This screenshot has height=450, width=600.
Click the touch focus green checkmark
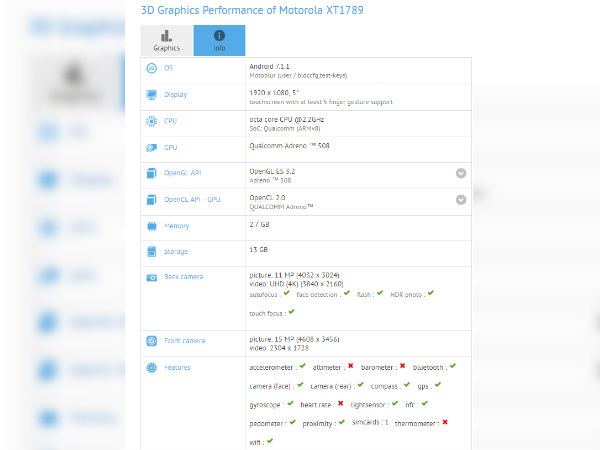pos(292,312)
